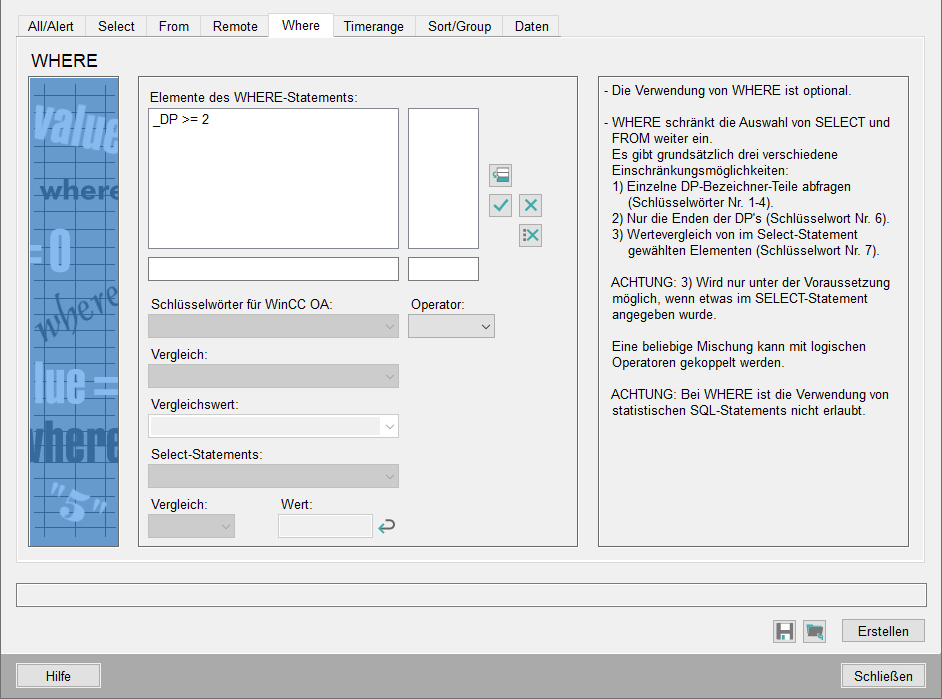
Task: Click the floppy disk save icon
Action: pyautogui.click(x=785, y=631)
